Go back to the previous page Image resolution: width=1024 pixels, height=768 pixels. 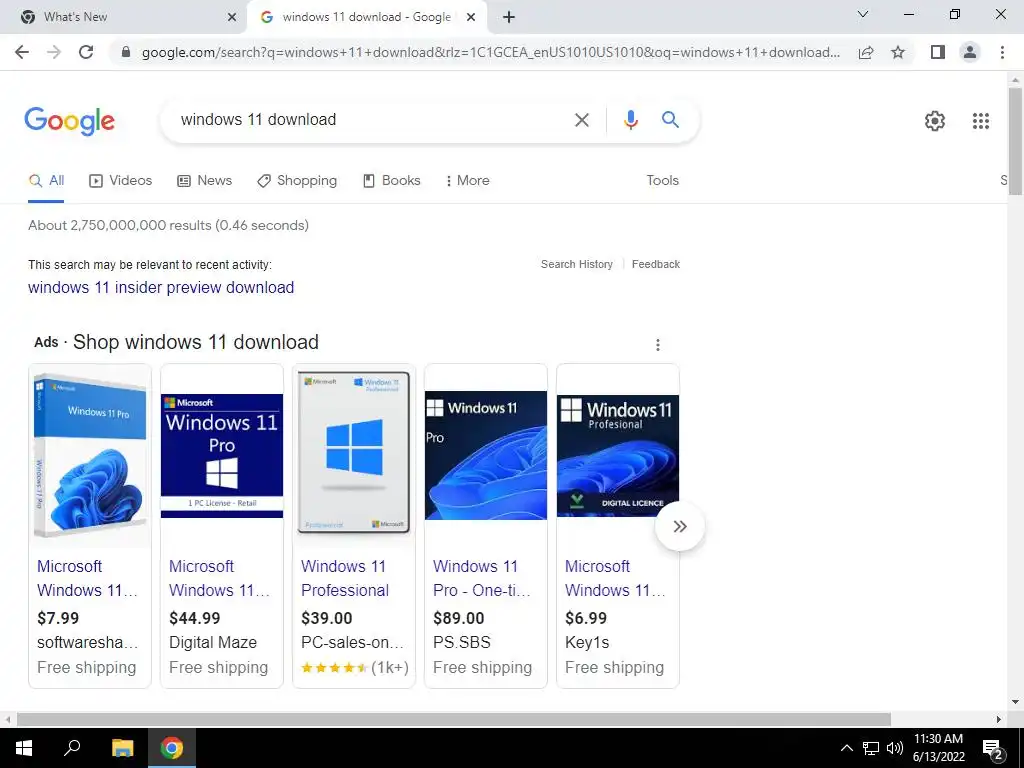coord(22,52)
